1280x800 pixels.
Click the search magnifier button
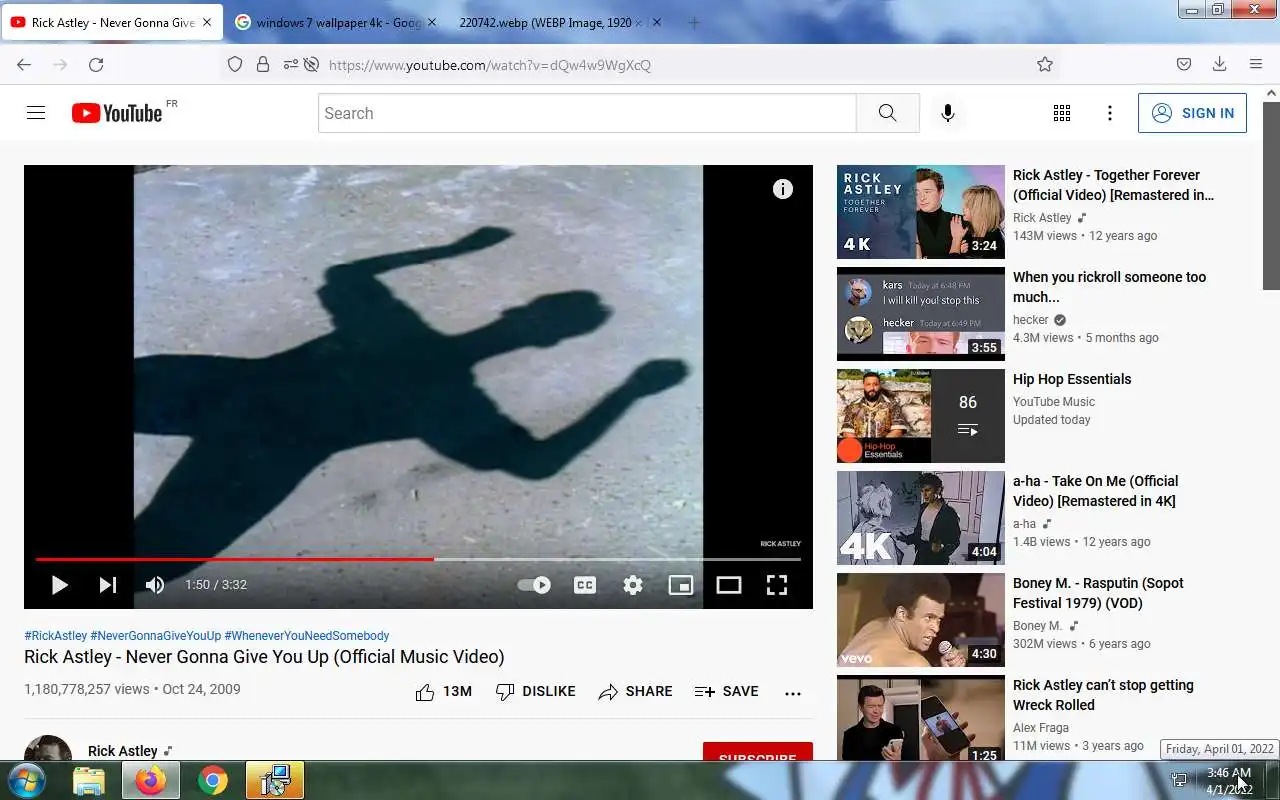(x=887, y=113)
